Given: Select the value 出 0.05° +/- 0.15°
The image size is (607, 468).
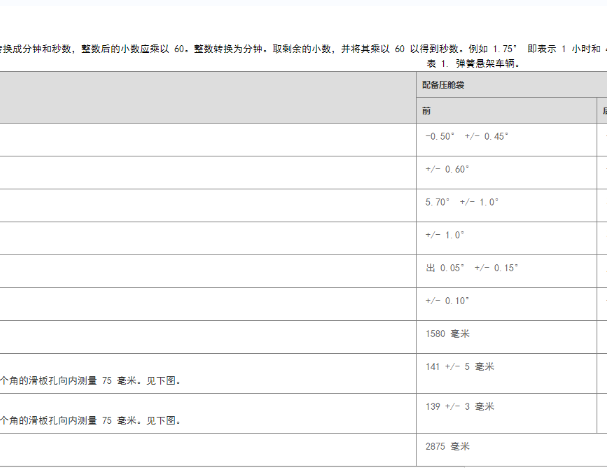Looking at the screenshot, I should coord(472,268).
